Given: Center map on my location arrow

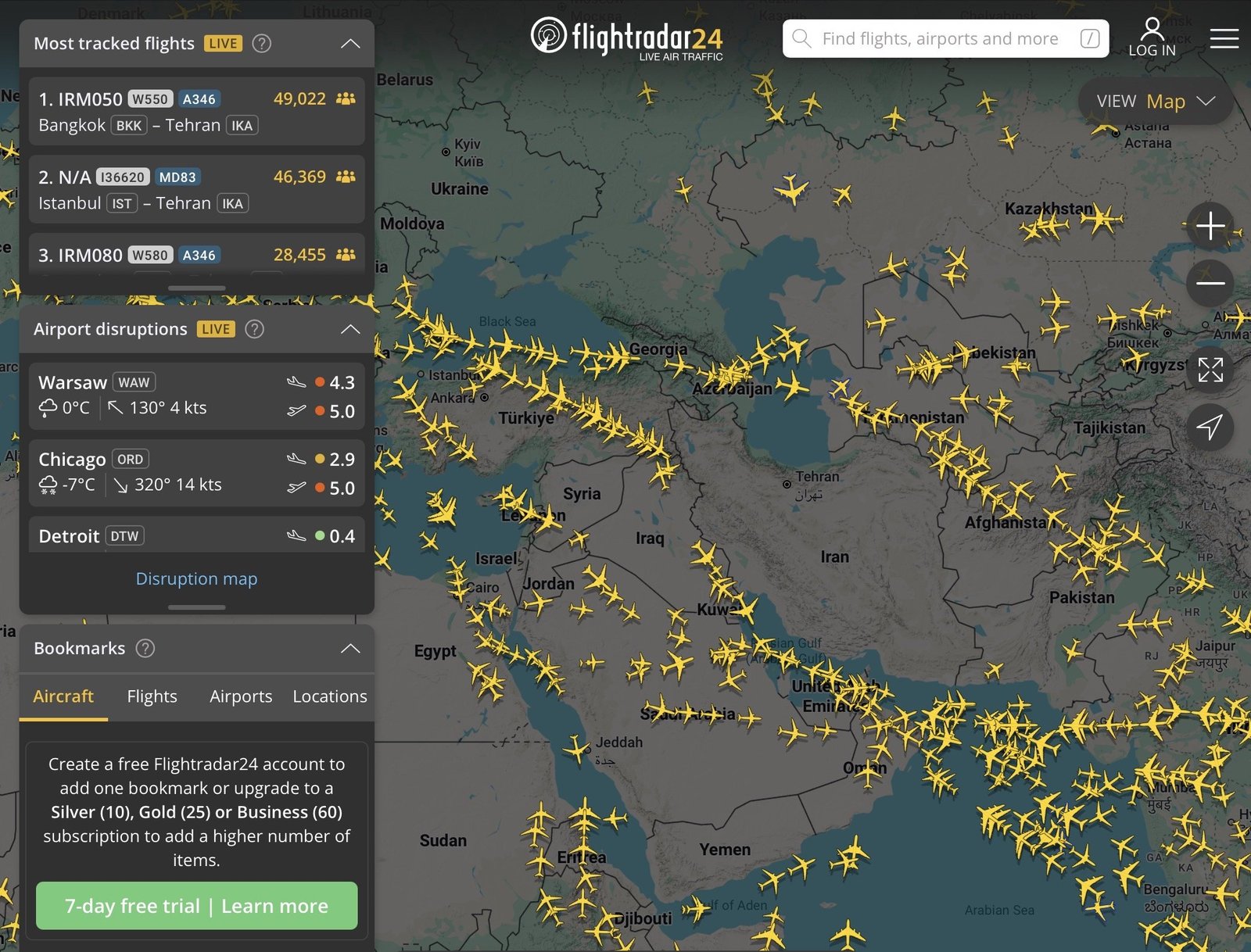Looking at the screenshot, I should [x=1210, y=427].
